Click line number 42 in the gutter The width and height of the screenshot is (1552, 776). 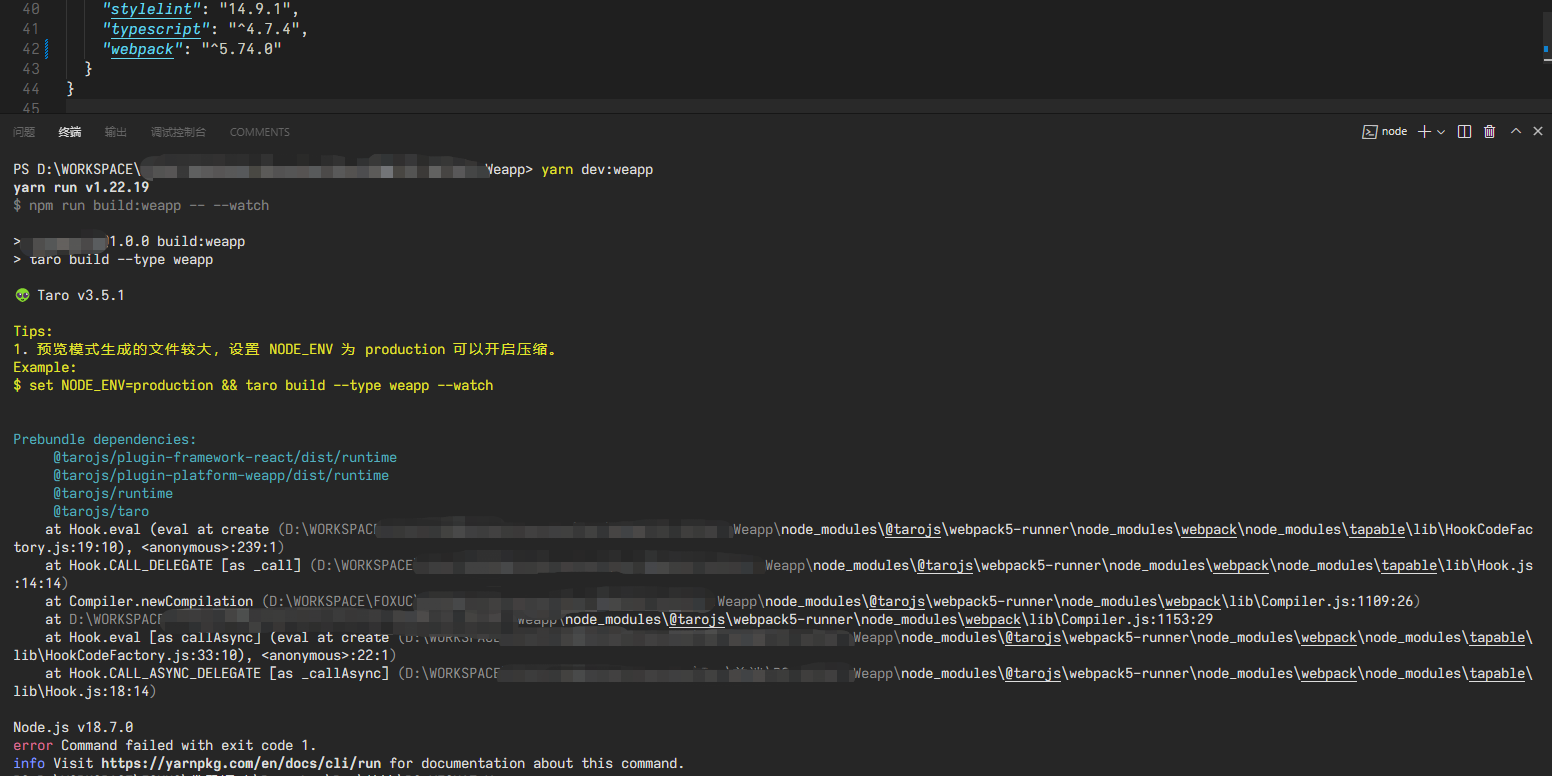[x=30, y=48]
